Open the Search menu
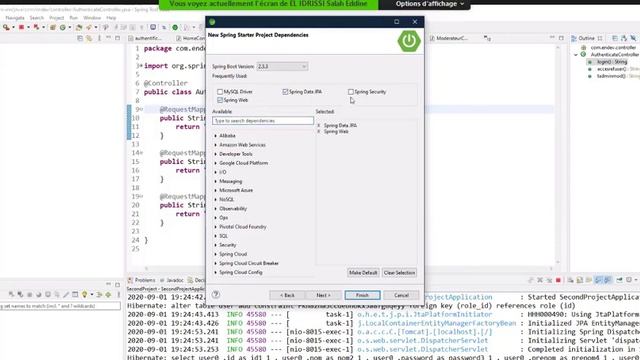The height and width of the screenshot is (360, 640). [36, 18]
